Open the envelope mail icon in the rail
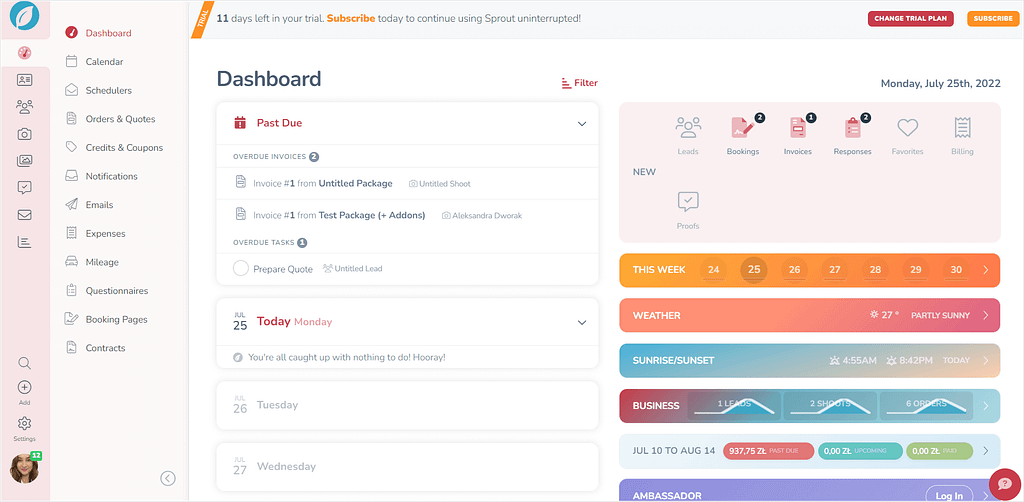This screenshot has height=502, width=1024. 24,215
